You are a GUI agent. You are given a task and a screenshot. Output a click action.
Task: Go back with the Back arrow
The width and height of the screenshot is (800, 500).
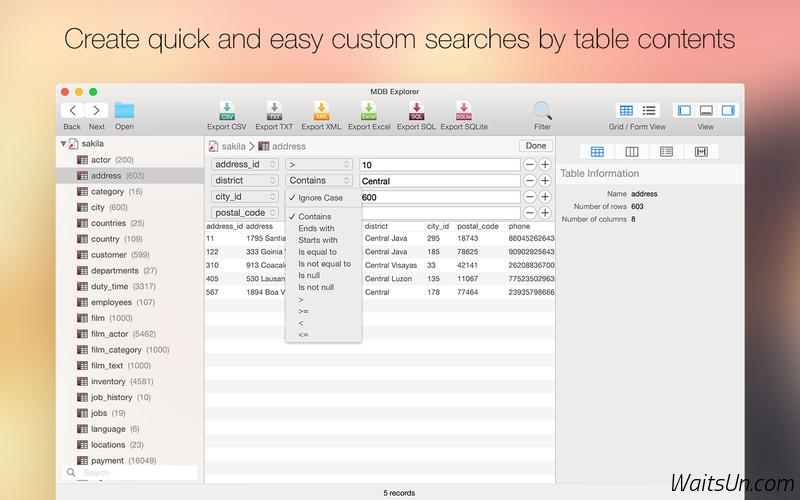72,110
